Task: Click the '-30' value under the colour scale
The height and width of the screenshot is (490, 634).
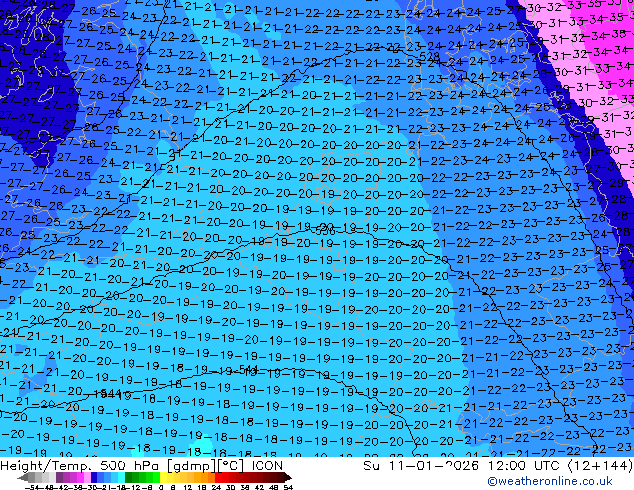Action: 90,487
